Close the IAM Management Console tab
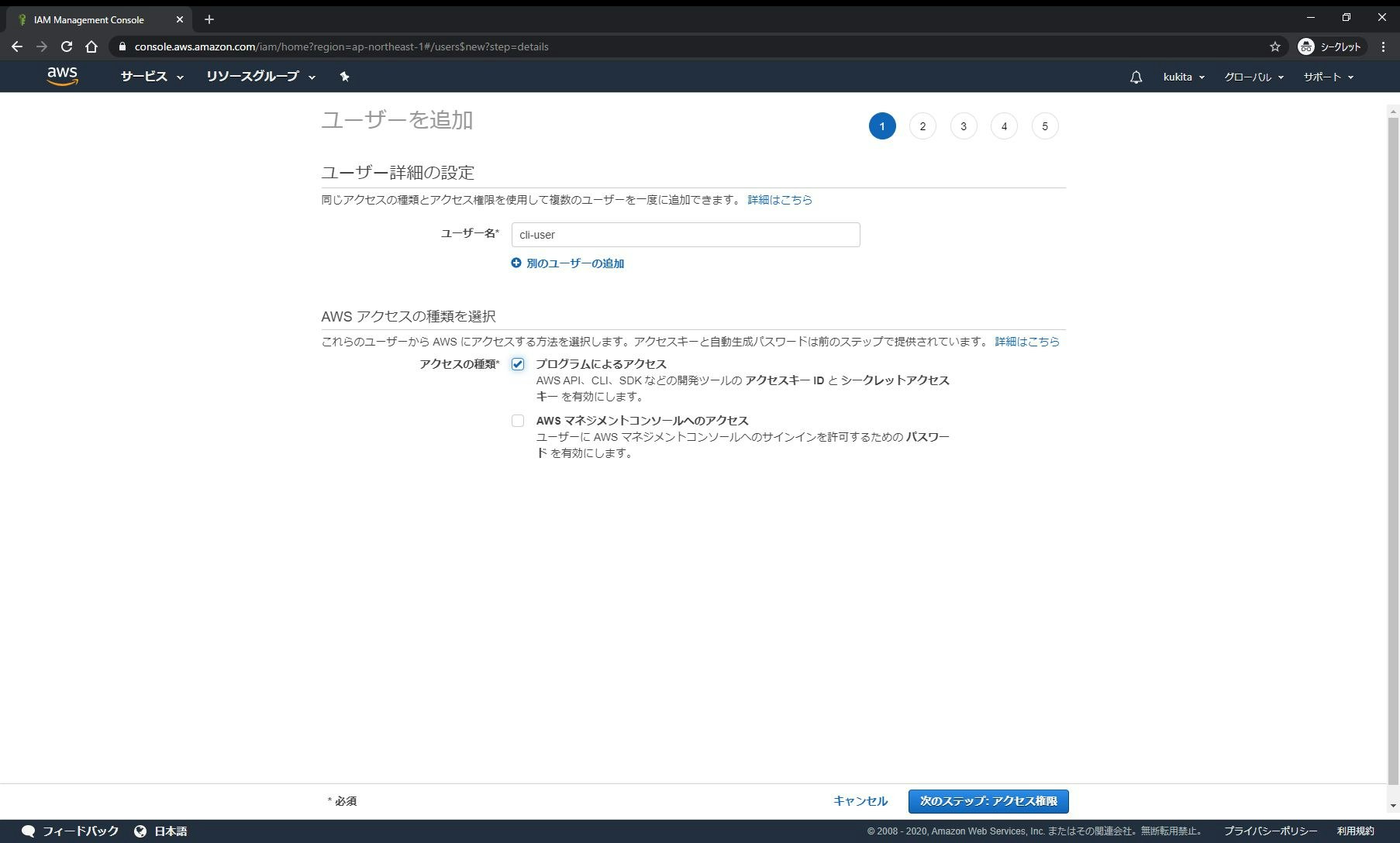Viewport: 1400px width, 843px height. (180, 19)
